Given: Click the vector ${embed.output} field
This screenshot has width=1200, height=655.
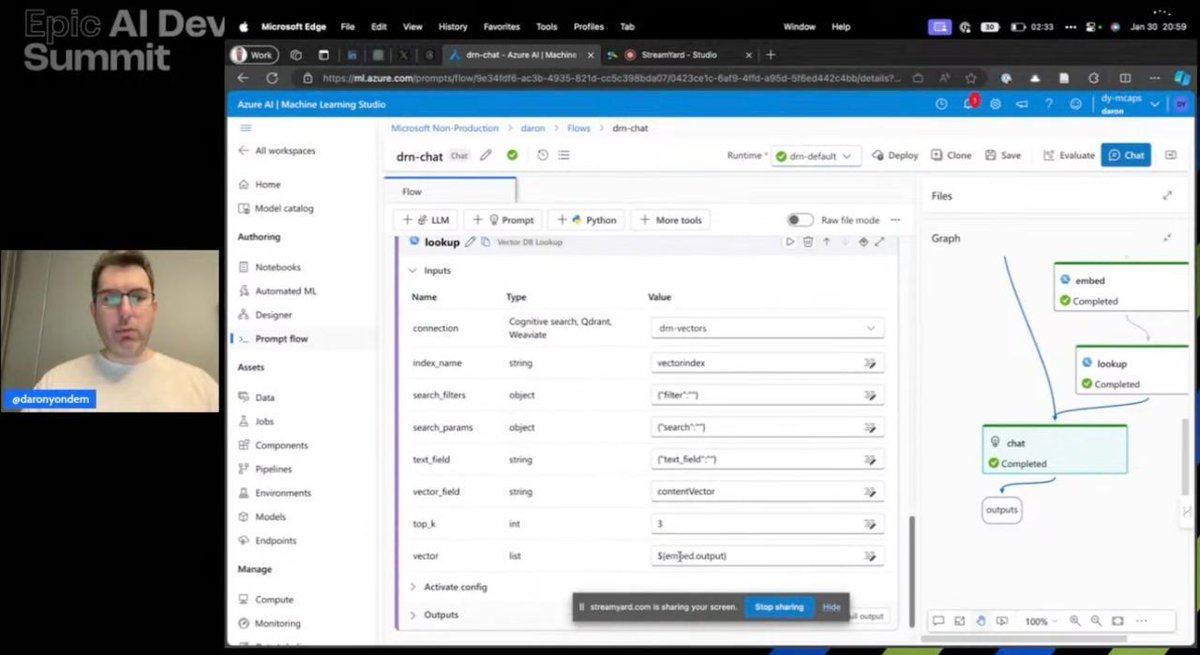Looking at the screenshot, I should tap(767, 555).
